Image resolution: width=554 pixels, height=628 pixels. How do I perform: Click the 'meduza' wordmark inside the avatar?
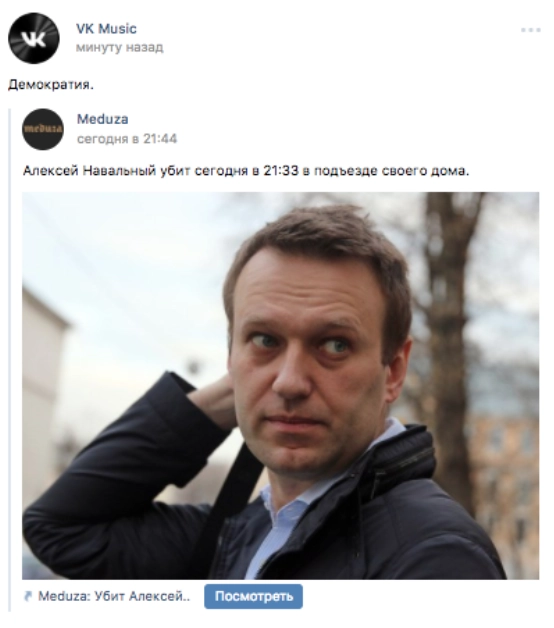pyautogui.click(x=43, y=129)
